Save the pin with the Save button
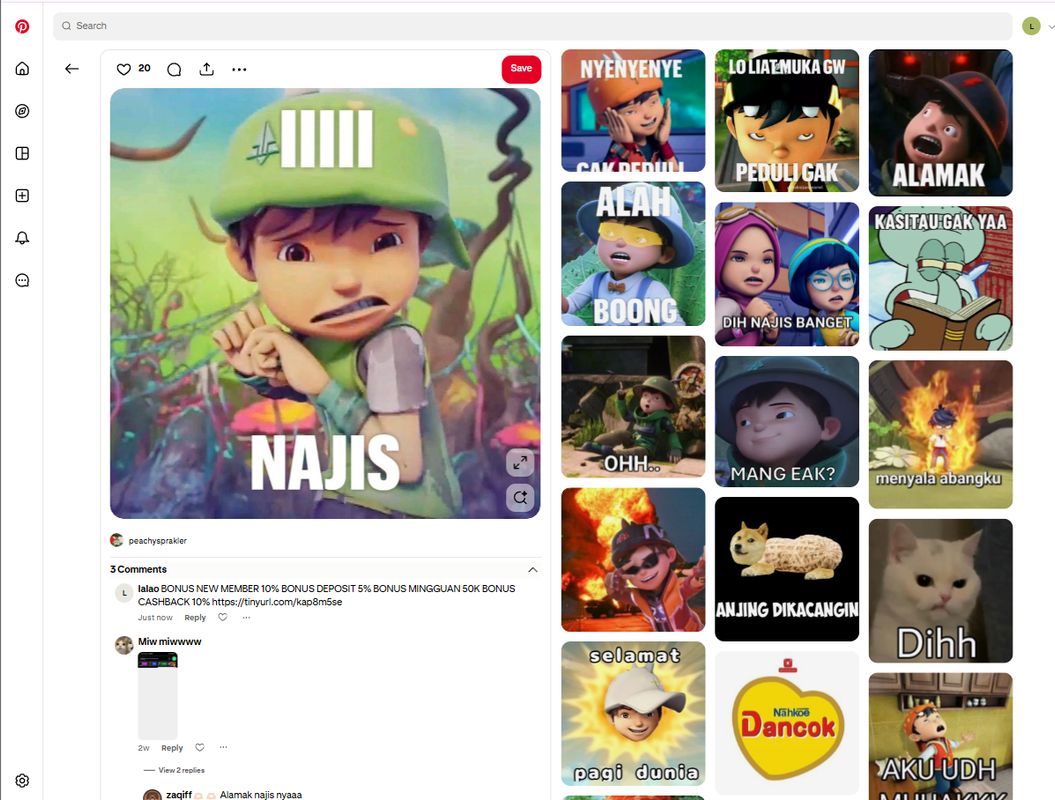The width and height of the screenshot is (1055, 800). [521, 69]
